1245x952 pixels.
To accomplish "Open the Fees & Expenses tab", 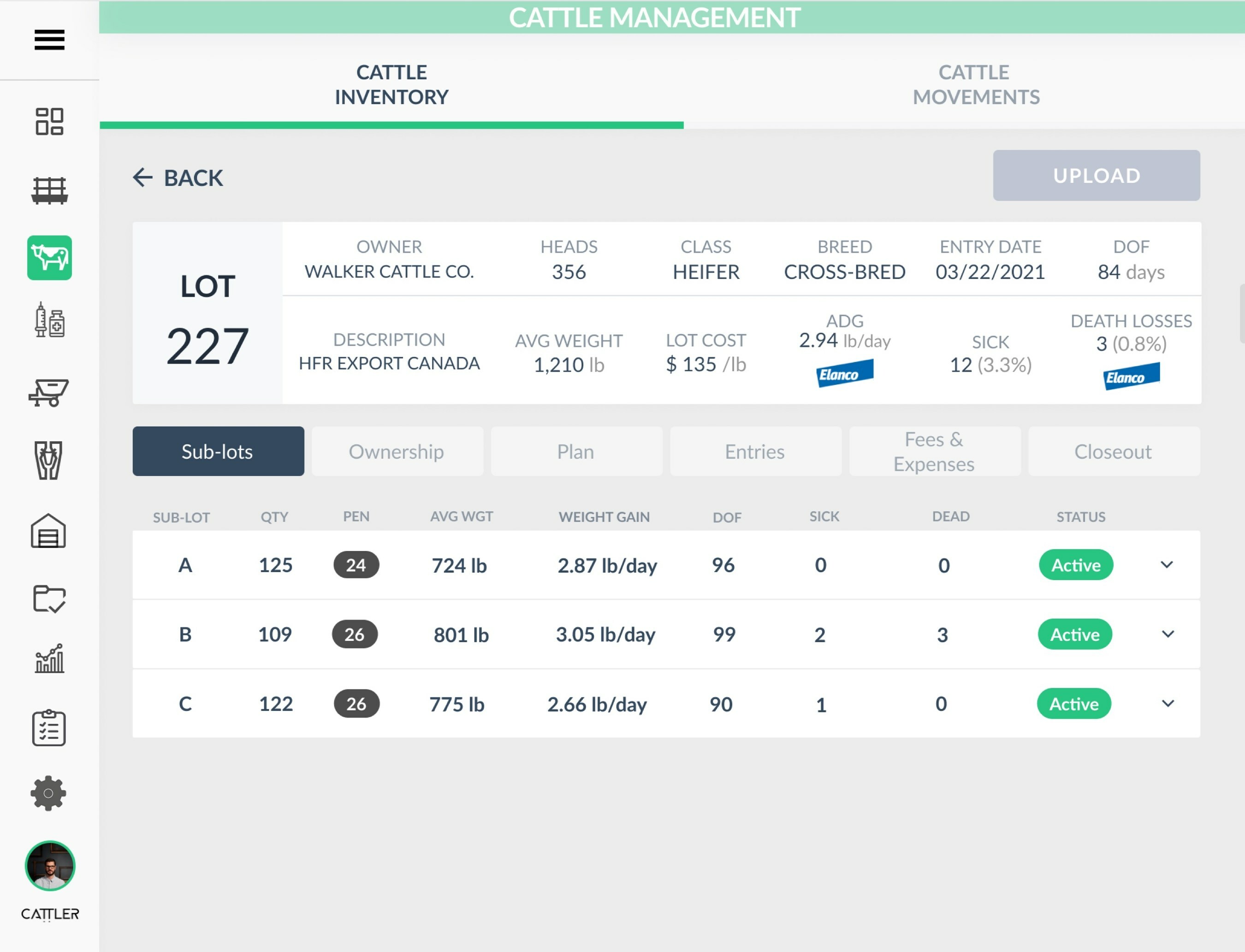I will click(x=934, y=452).
